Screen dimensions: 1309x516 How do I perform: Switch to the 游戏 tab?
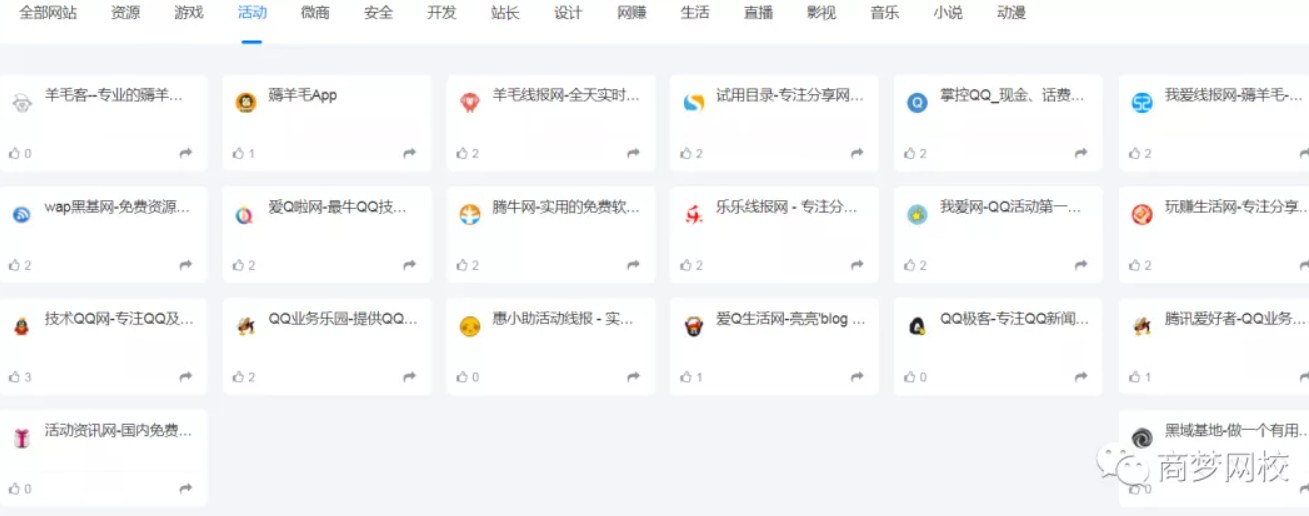click(189, 13)
